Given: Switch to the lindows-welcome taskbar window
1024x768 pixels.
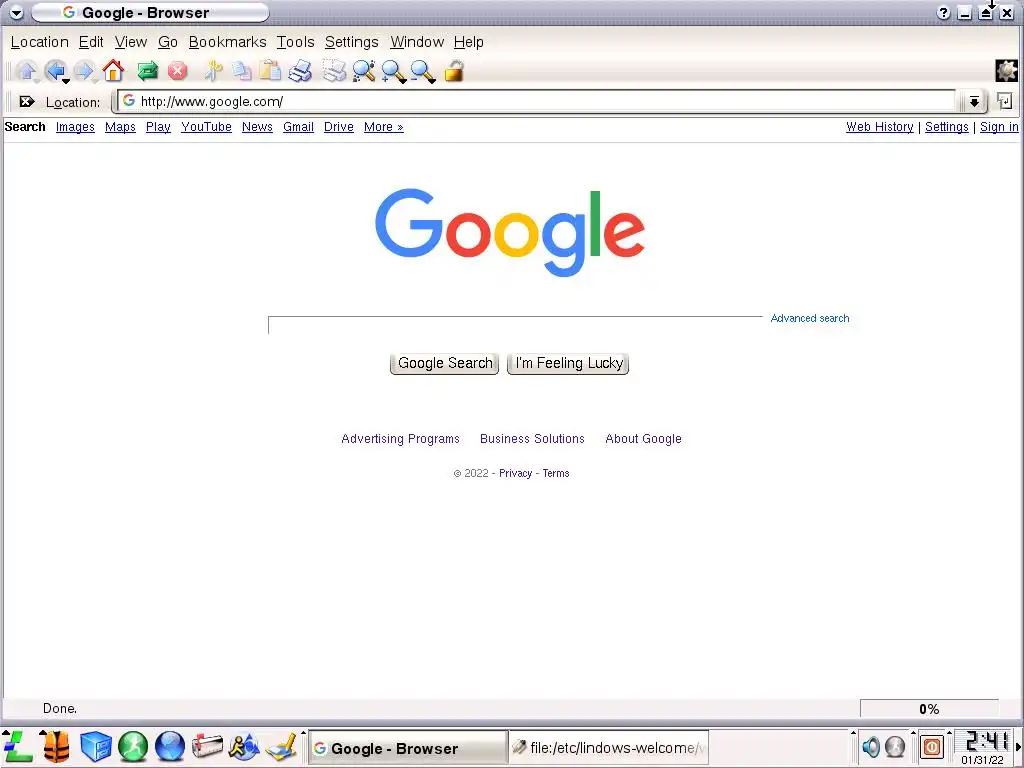Looking at the screenshot, I should tap(608, 748).
